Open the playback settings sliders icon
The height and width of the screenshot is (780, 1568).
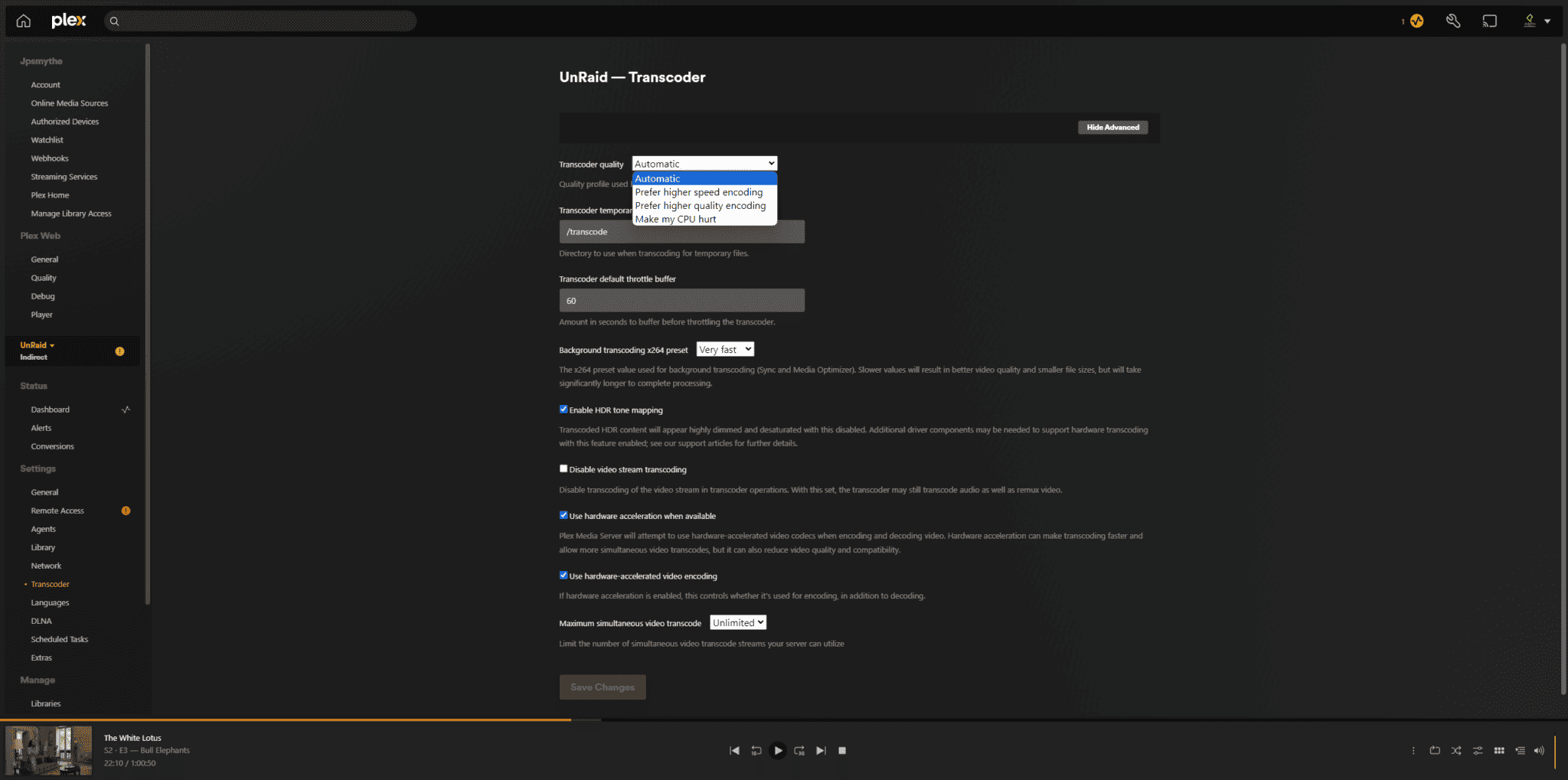tap(1478, 751)
